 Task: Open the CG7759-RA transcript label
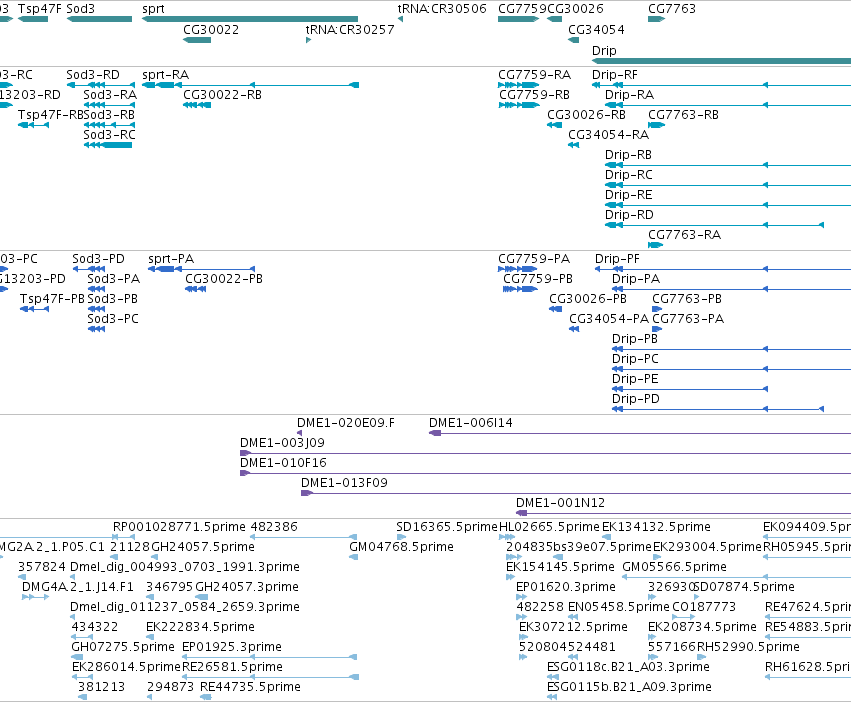(535, 75)
